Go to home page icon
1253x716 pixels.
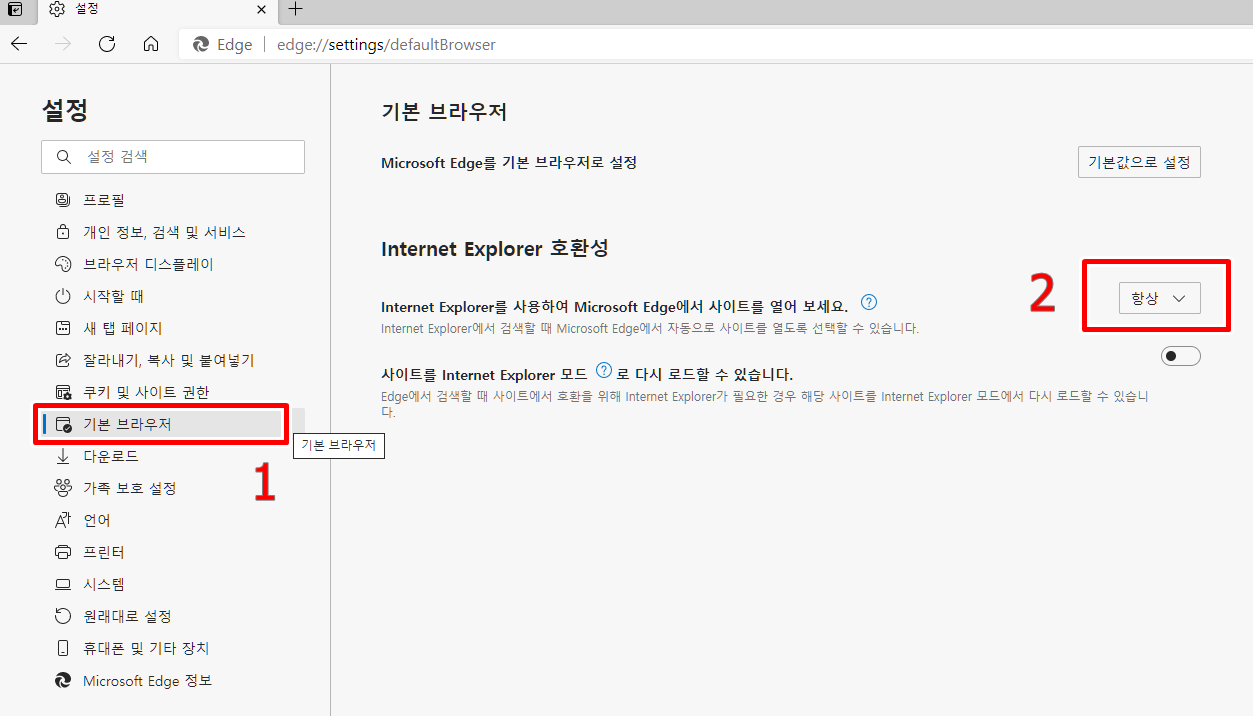(x=151, y=44)
